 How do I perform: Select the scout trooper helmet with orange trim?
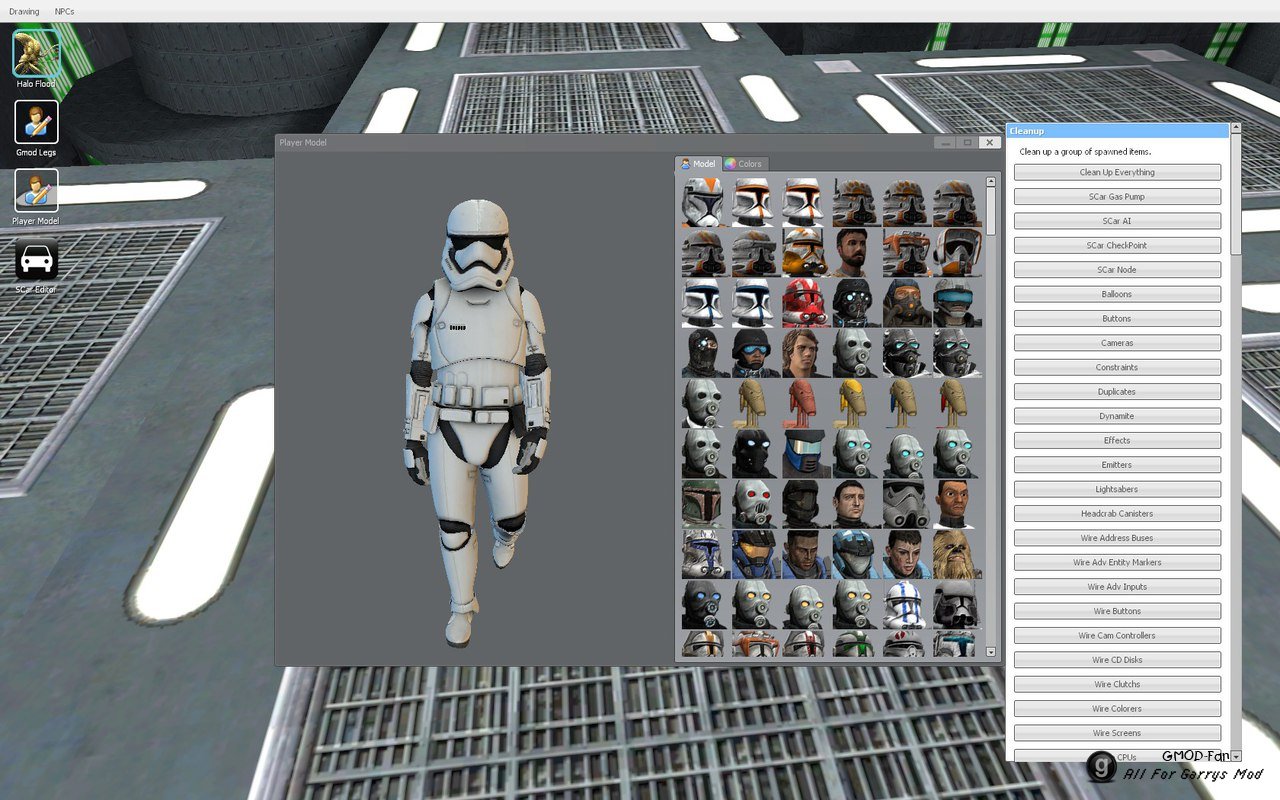point(957,252)
